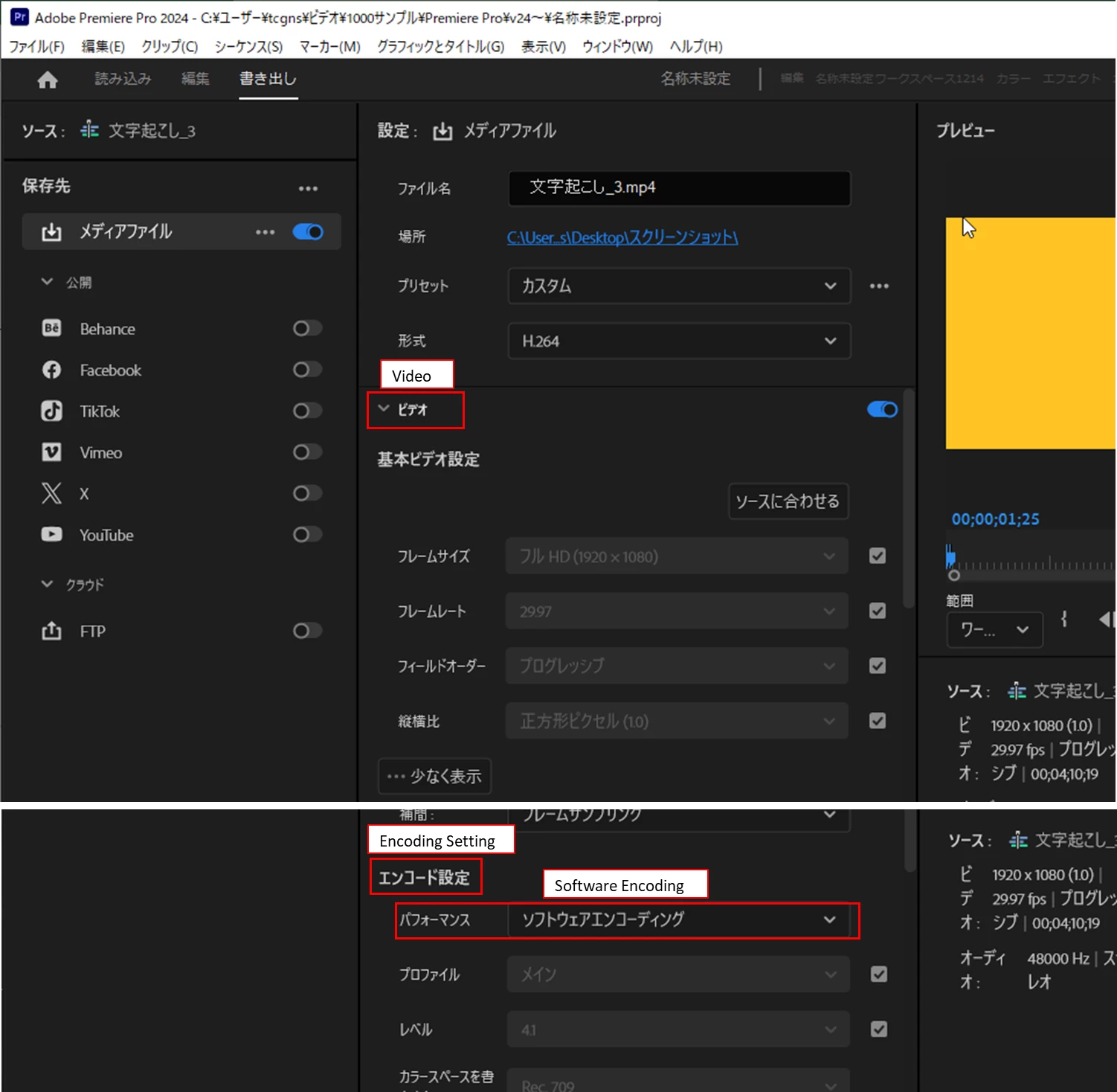This screenshot has width=1117, height=1092.
Task: Click the Vimeo icon
Action: click(x=51, y=452)
